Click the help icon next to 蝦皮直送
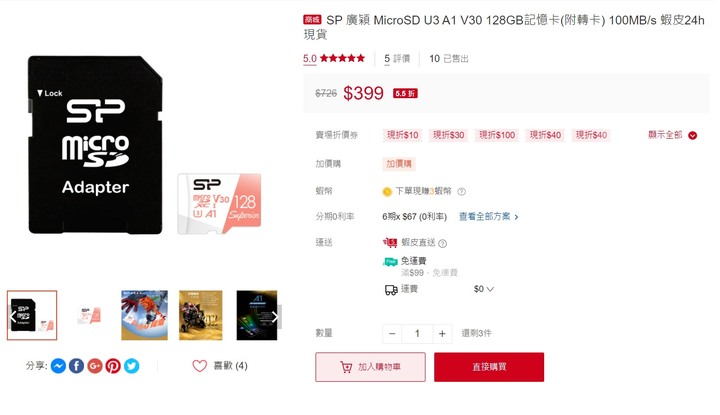 pyautogui.click(x=442, y=243)
